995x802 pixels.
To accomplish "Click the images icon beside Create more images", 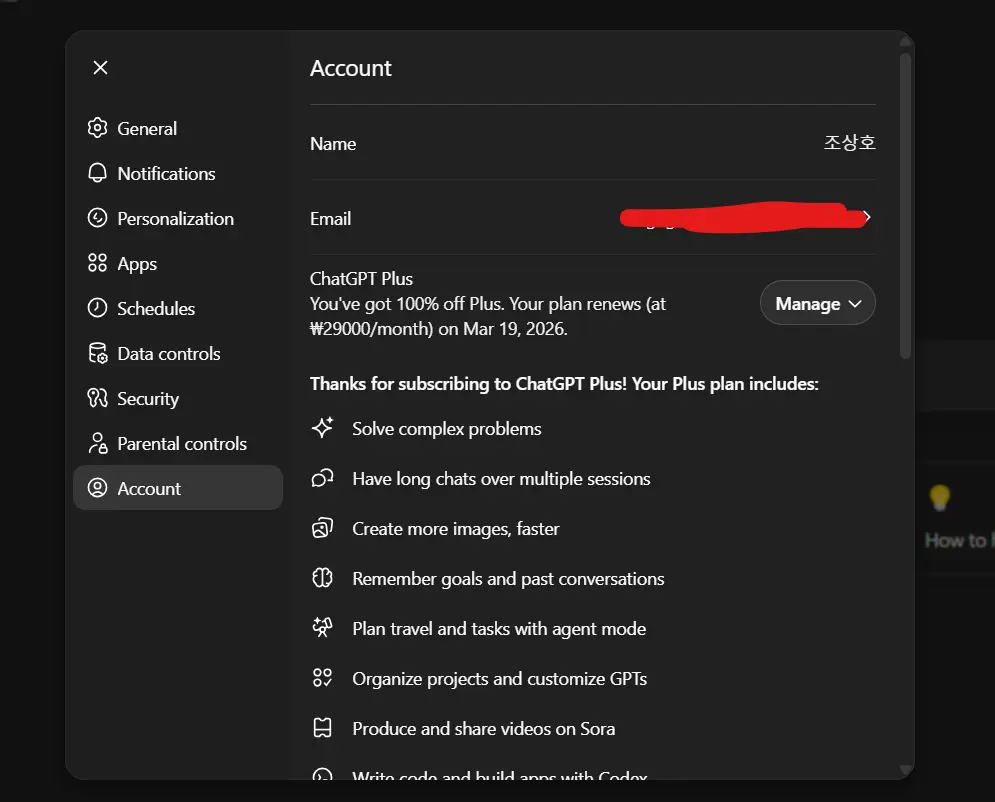I will 322,528.
